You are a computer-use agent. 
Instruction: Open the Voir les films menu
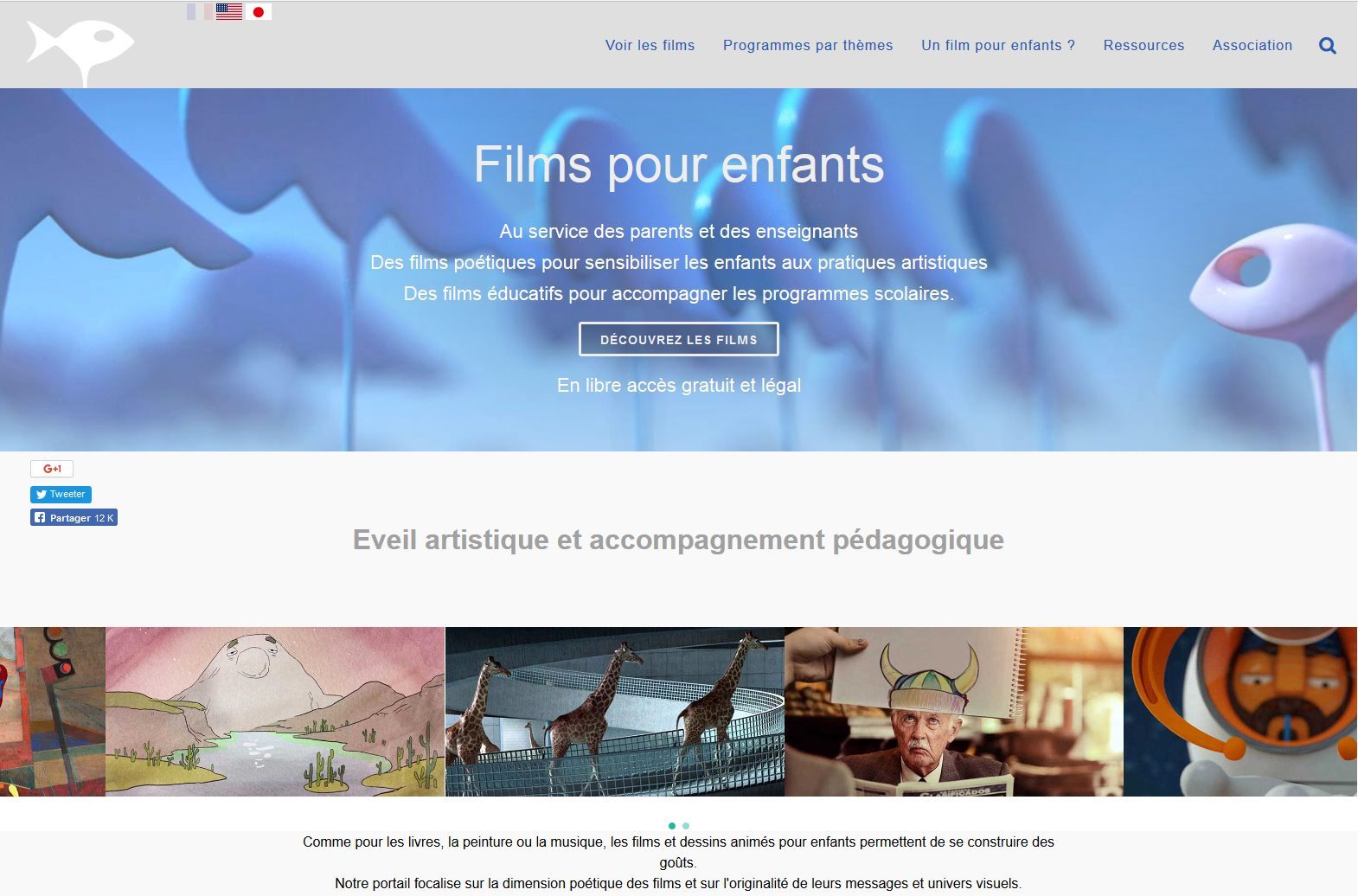tap(650, 46)
